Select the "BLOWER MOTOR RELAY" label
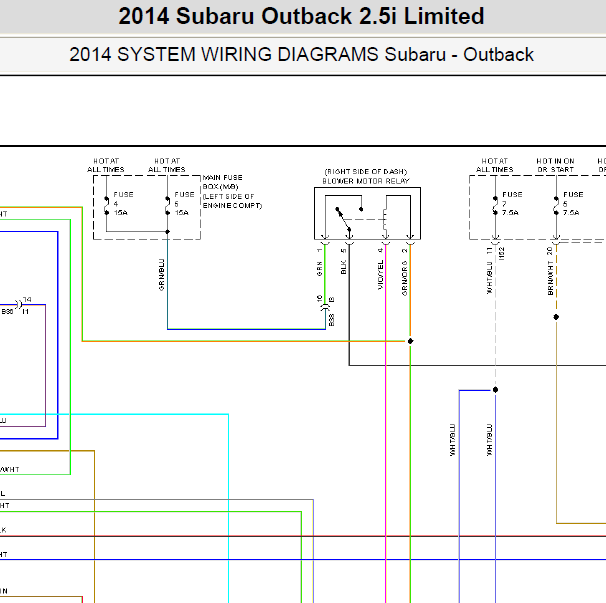The width and height of the screenshot is (606, 603). tap(366, 181)
